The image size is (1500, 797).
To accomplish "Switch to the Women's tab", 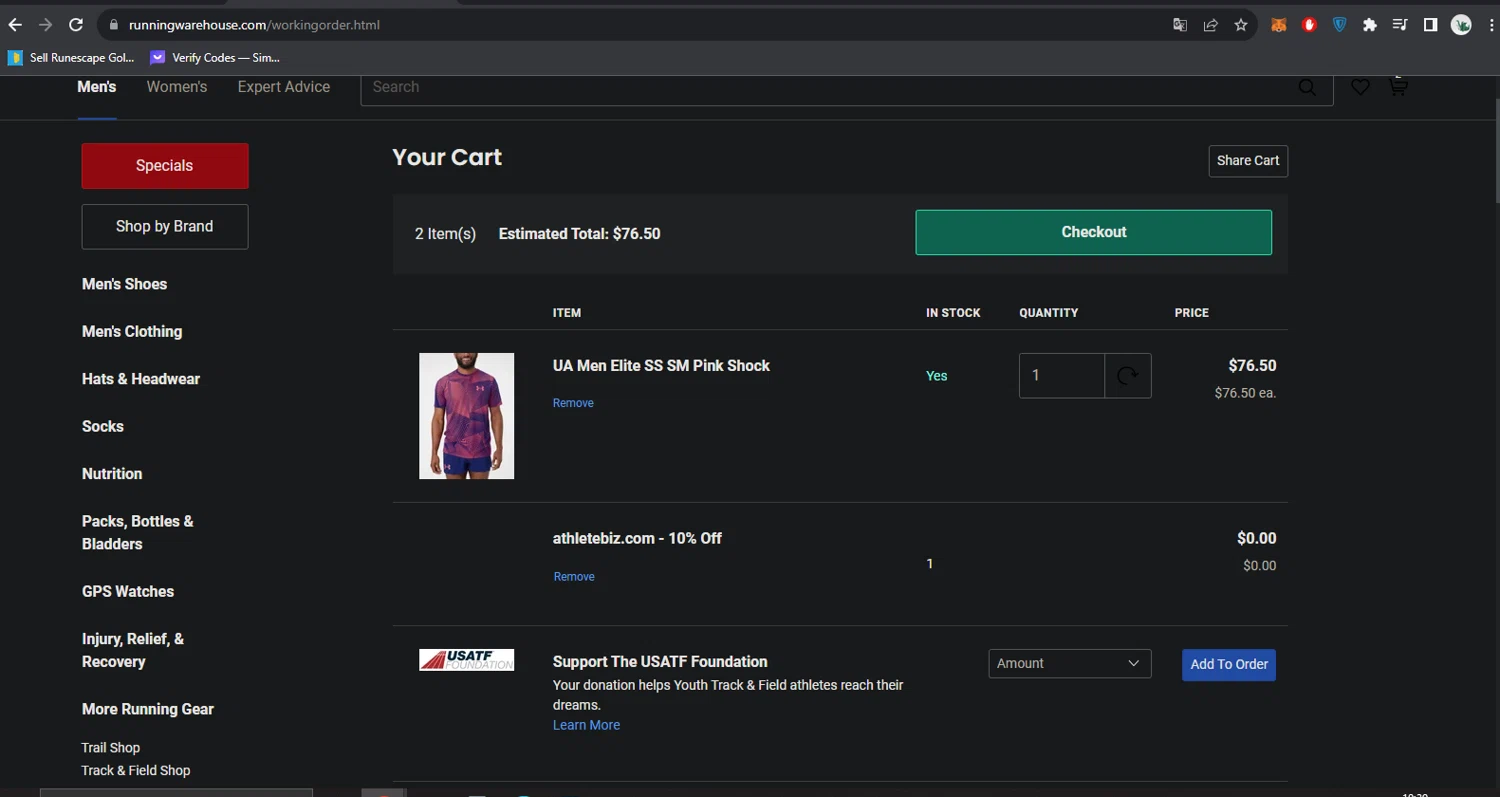I will pyautogui.click(x=177, y=87).
